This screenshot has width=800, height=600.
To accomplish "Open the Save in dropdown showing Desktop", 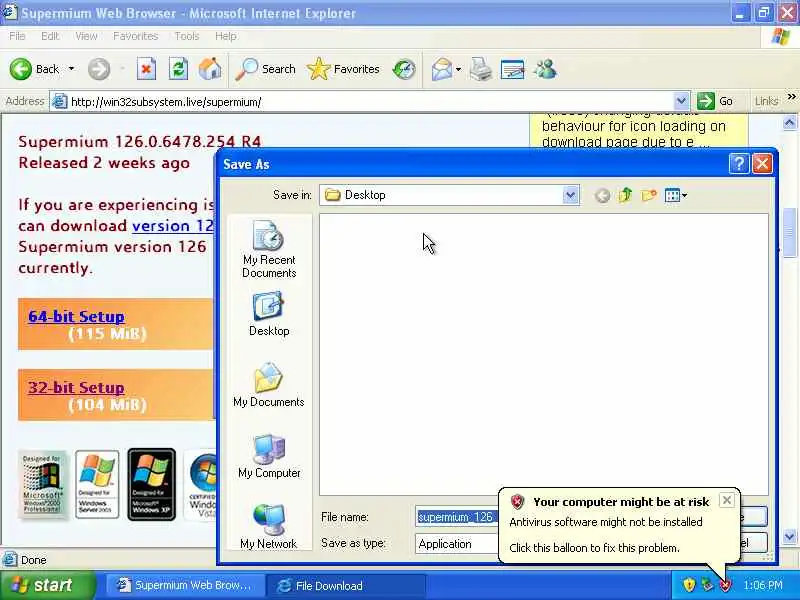I will click(449, 195).
